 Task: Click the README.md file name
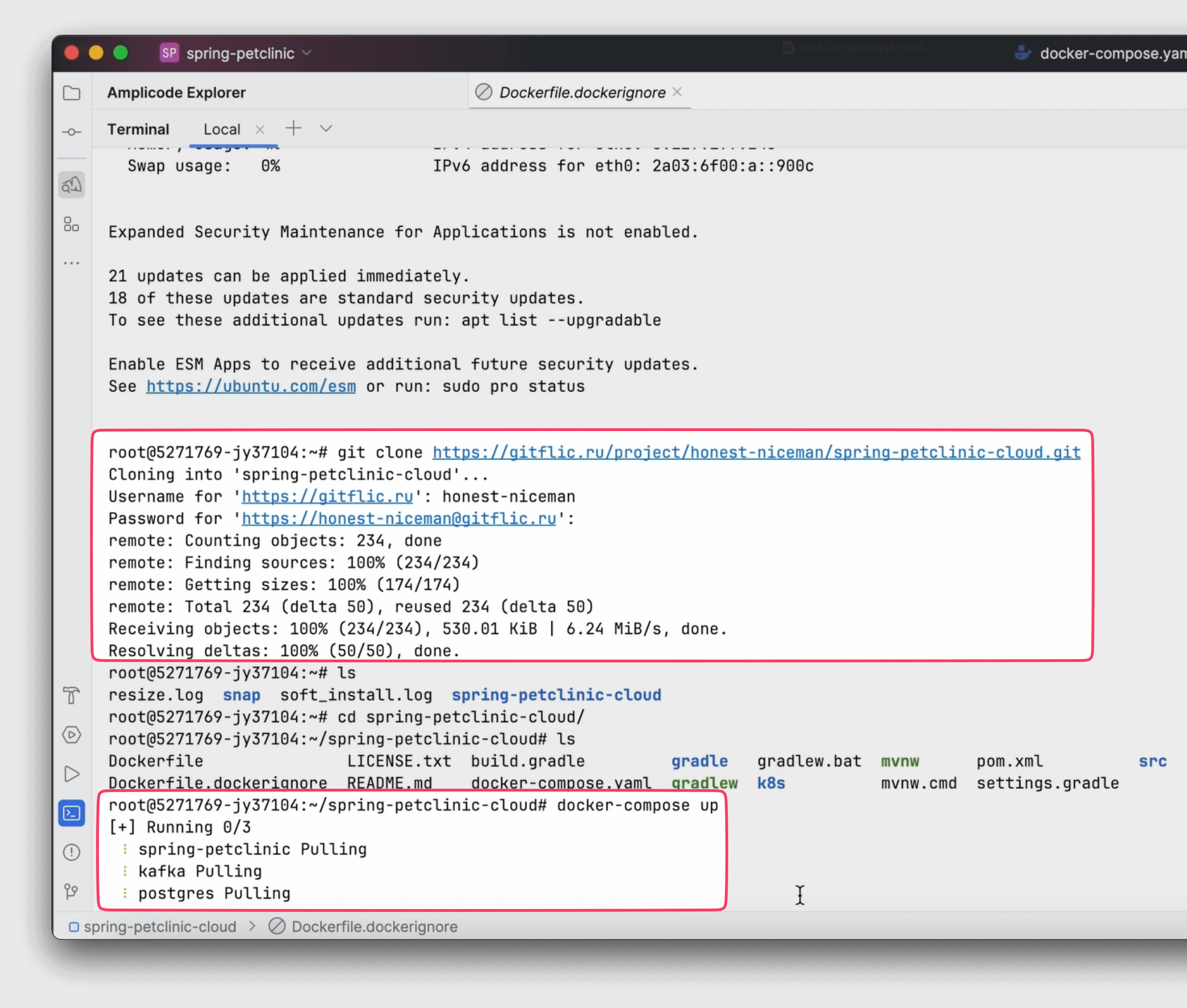(x=390, y=783)
